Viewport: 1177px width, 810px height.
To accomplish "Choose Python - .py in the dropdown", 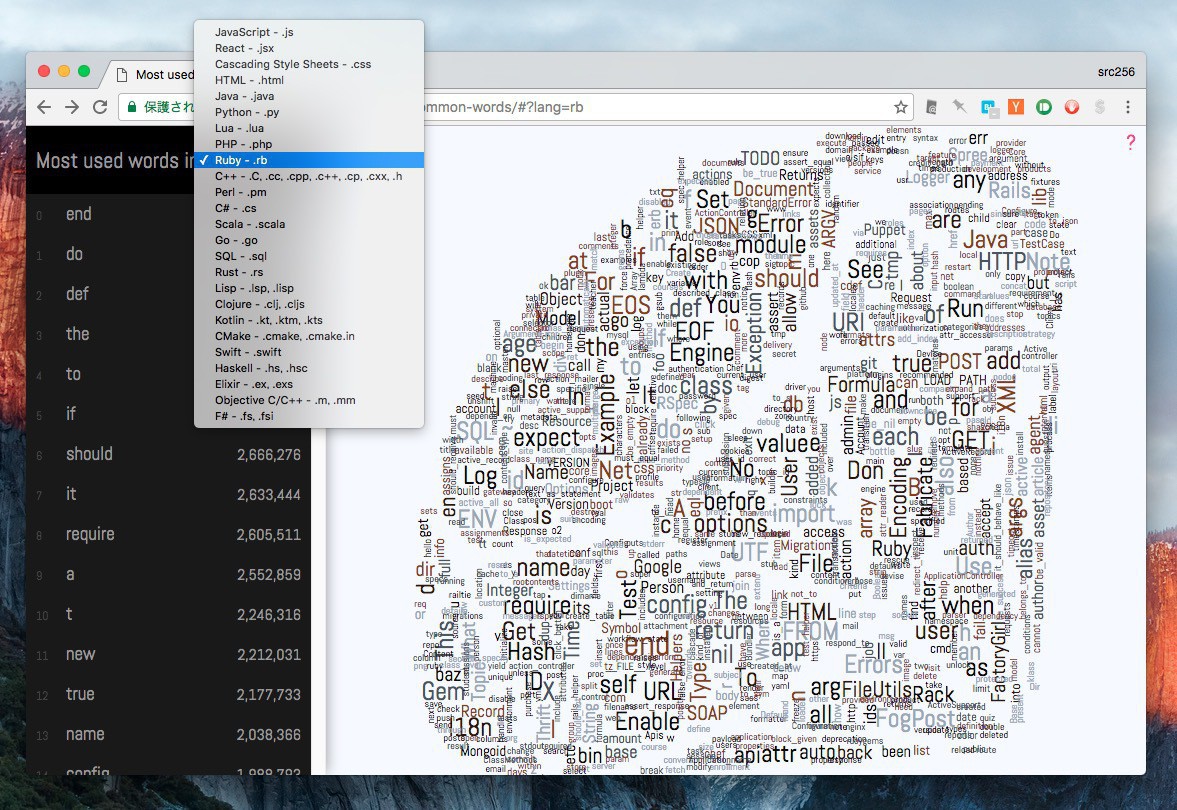I will pos(247,112).
